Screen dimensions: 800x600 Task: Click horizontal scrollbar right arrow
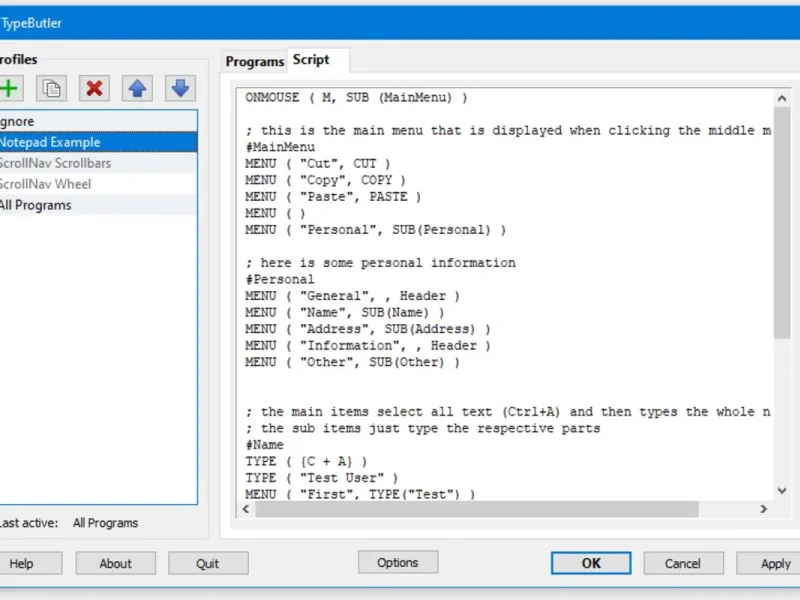coord(763,509)
